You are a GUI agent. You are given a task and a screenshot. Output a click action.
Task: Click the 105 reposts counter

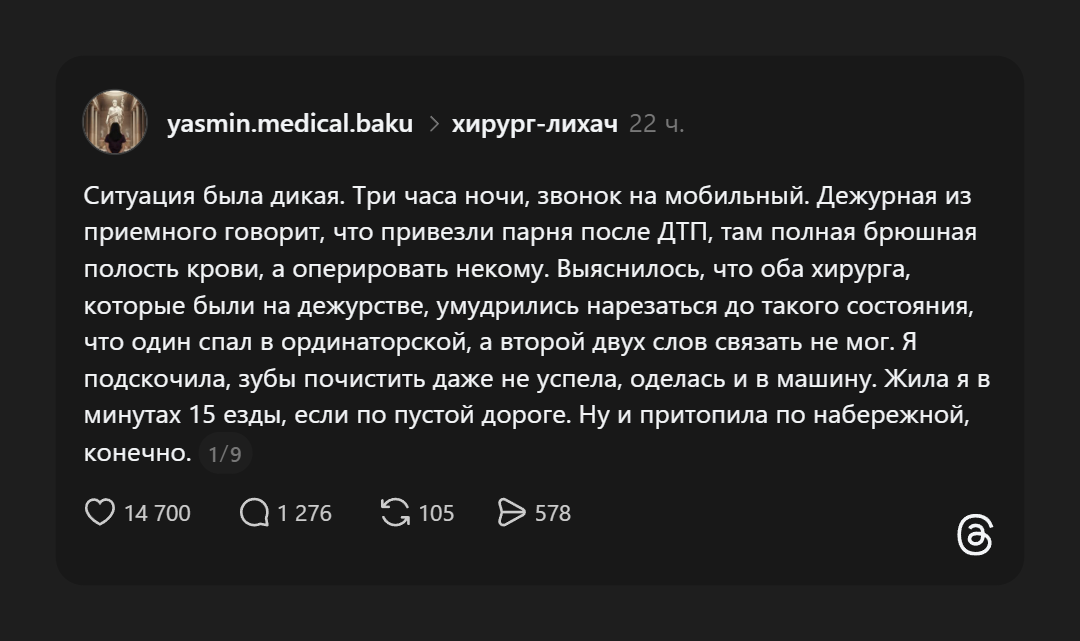click(x=436, y=513)
